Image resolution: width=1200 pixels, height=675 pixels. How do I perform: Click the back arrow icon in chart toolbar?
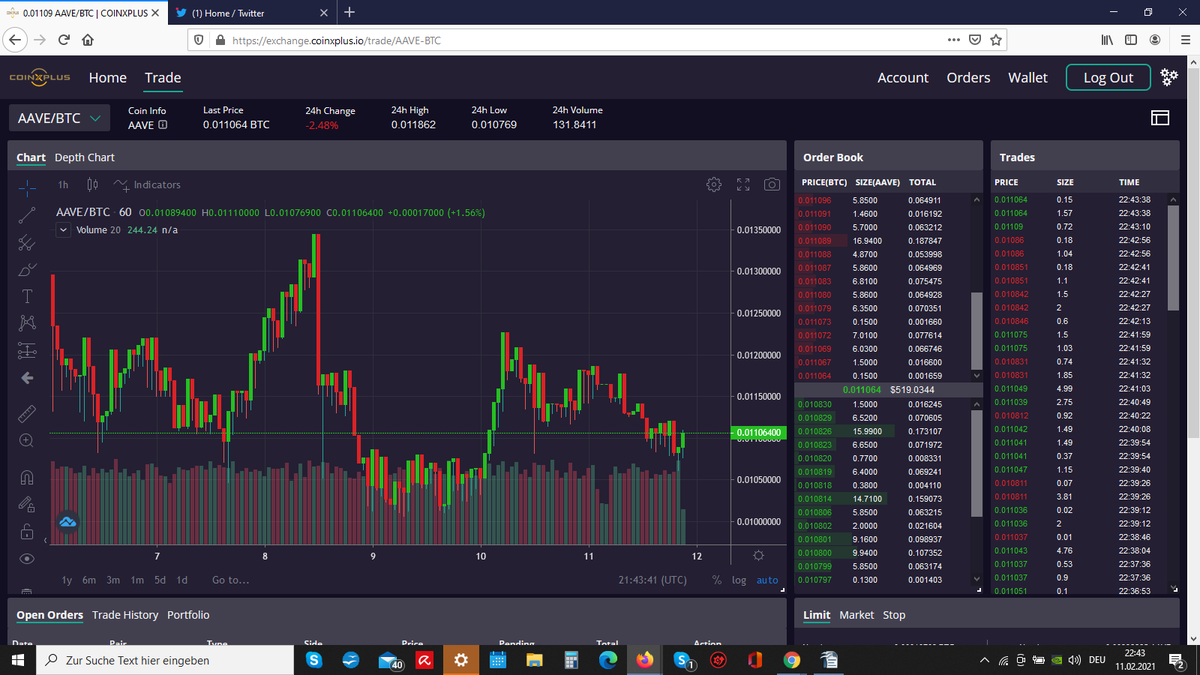coord(28,378)
